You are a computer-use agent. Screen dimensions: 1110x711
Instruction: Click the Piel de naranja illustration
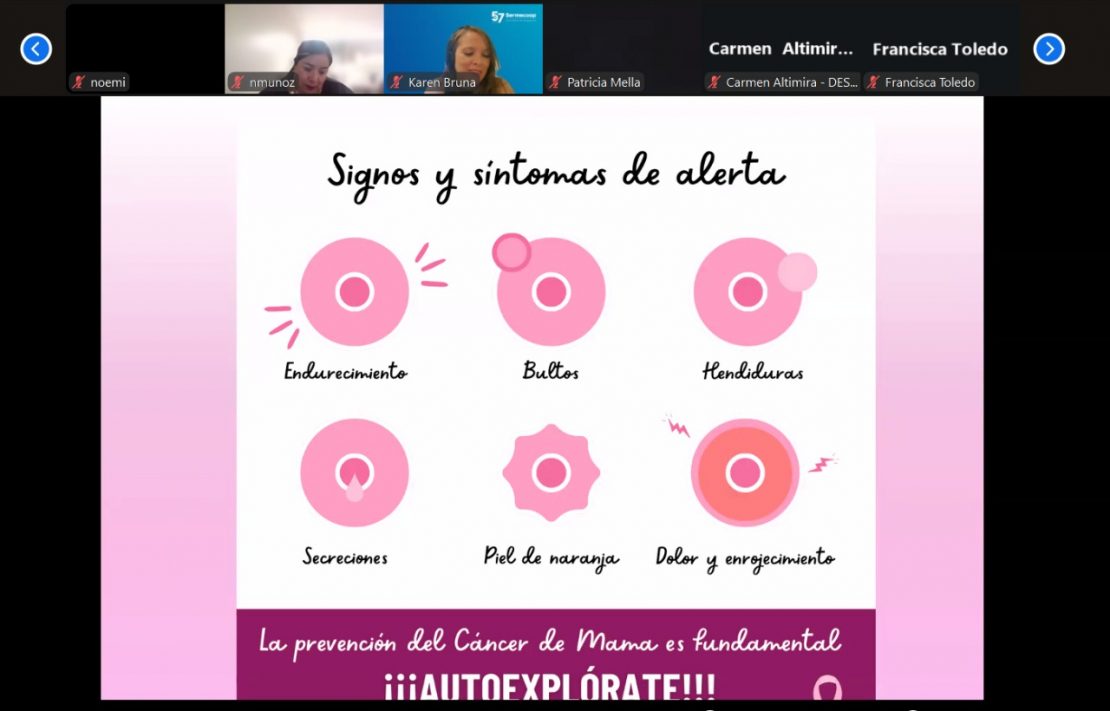click(x=551, y=473)
